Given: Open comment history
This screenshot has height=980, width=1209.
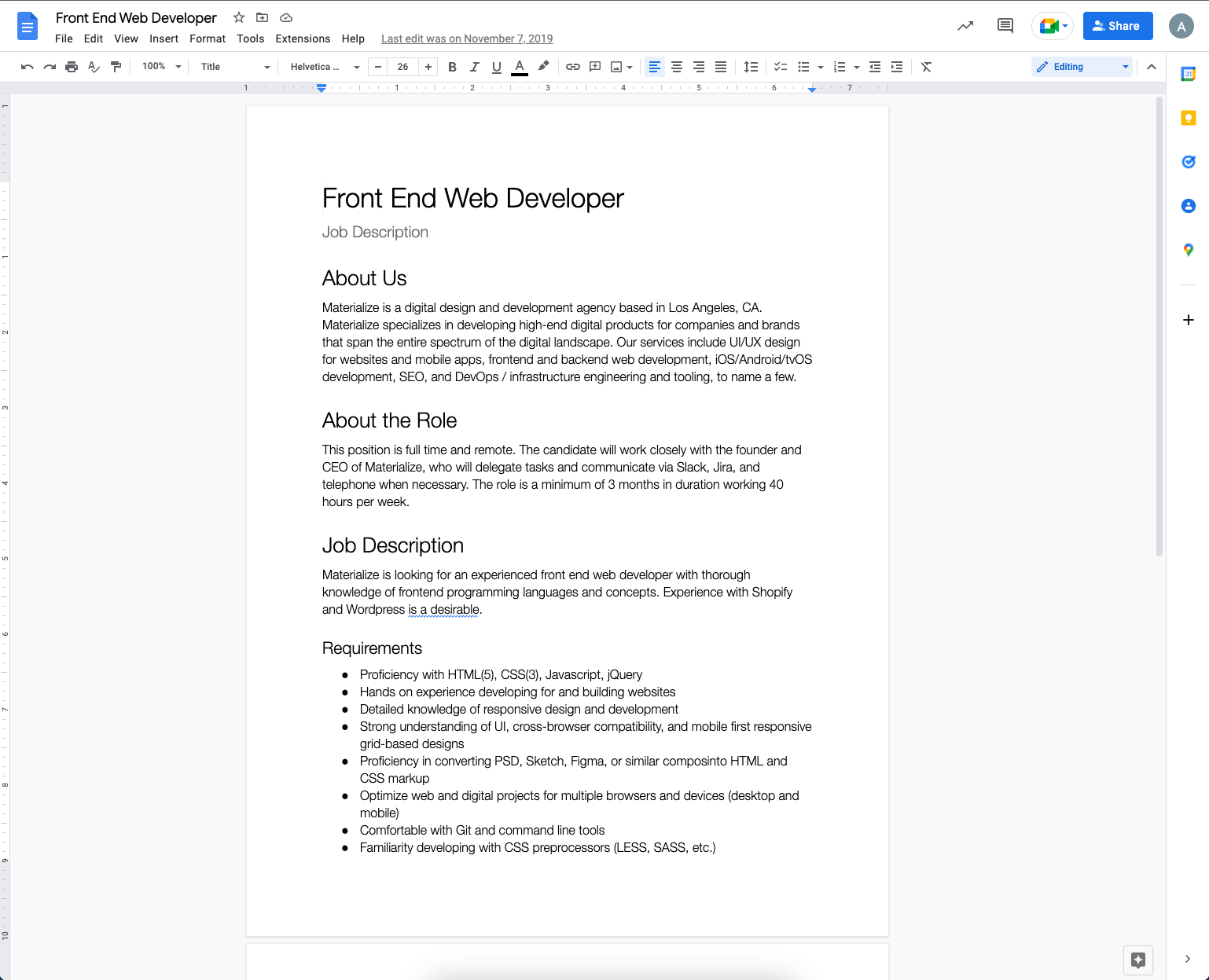Looking at the screenshot, I should coord(1005,26).
